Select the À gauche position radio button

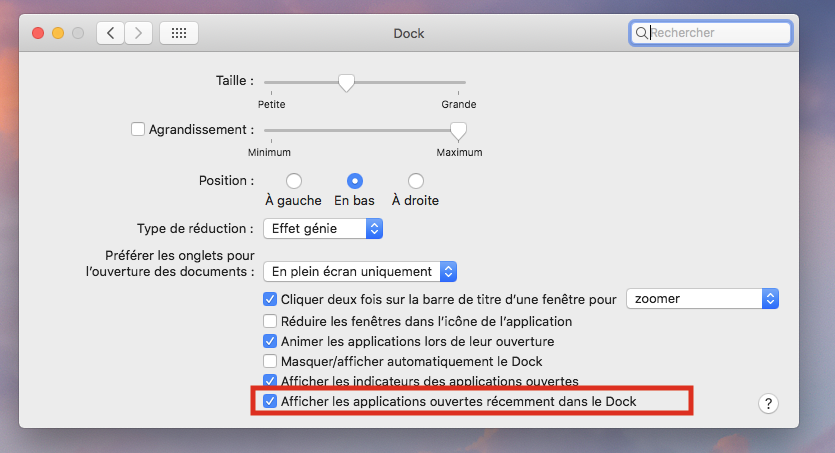tap(293, 181)
